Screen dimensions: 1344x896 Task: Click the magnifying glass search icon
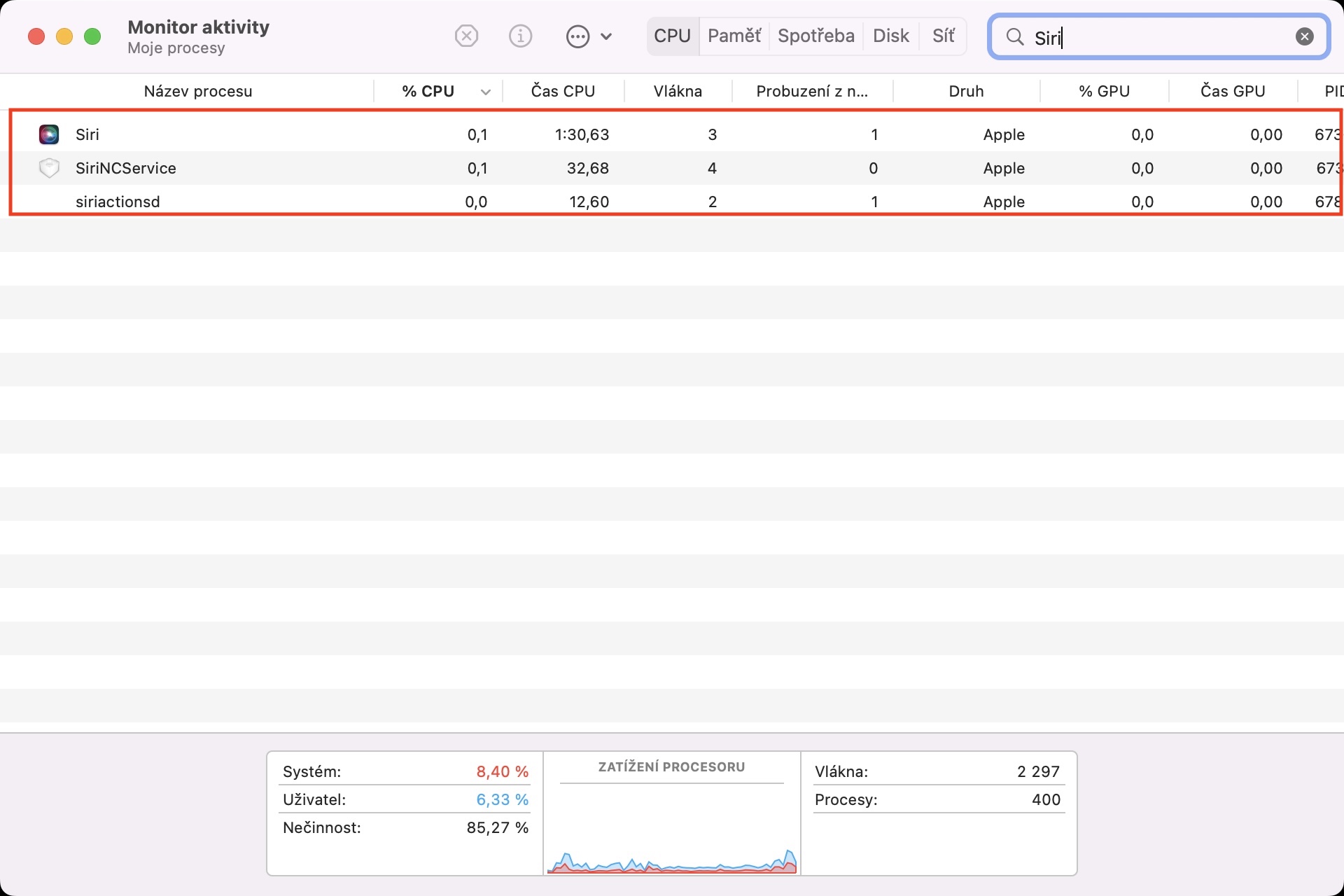[1014, 36]
